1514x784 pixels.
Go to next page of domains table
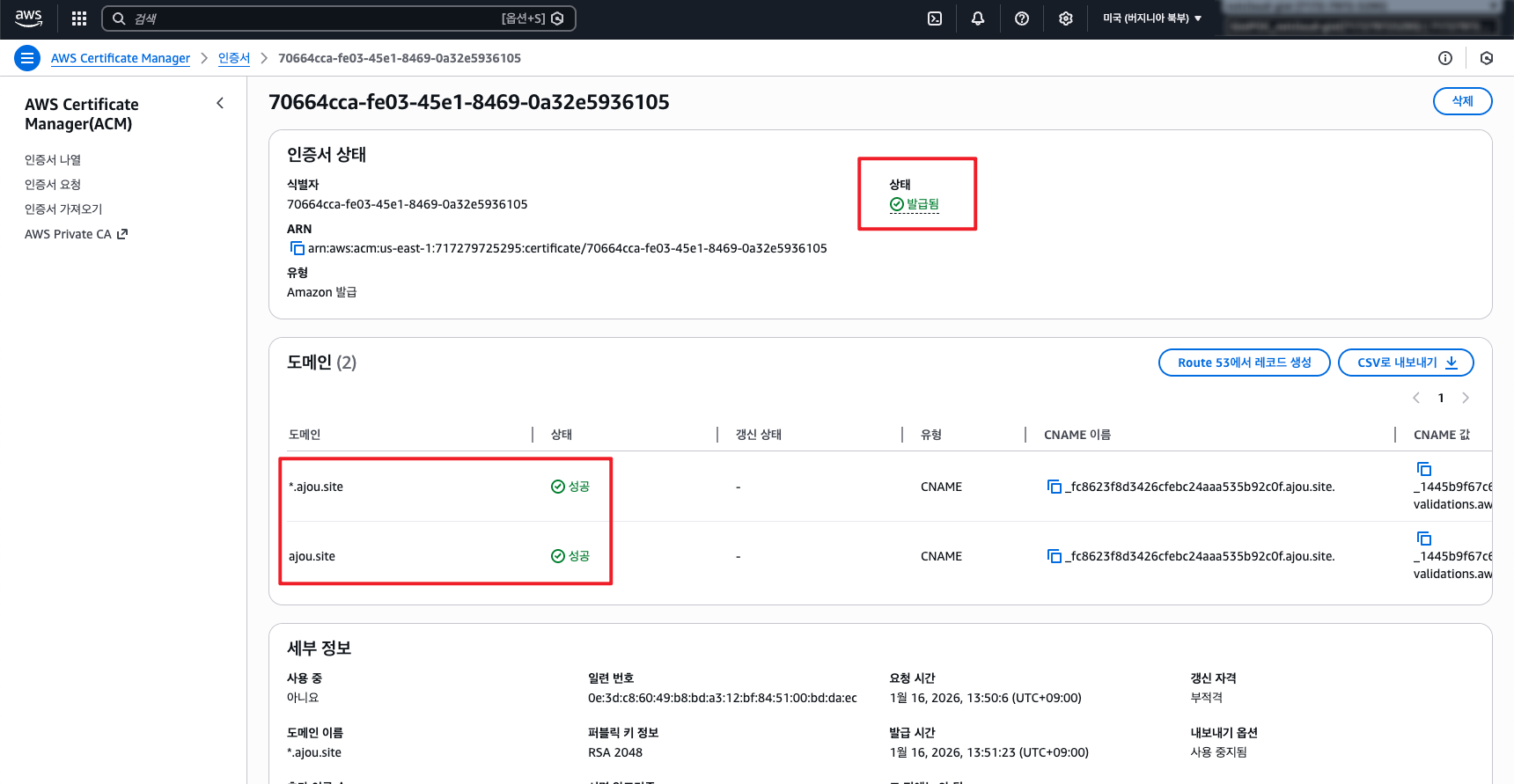(x=1466, y=398)
